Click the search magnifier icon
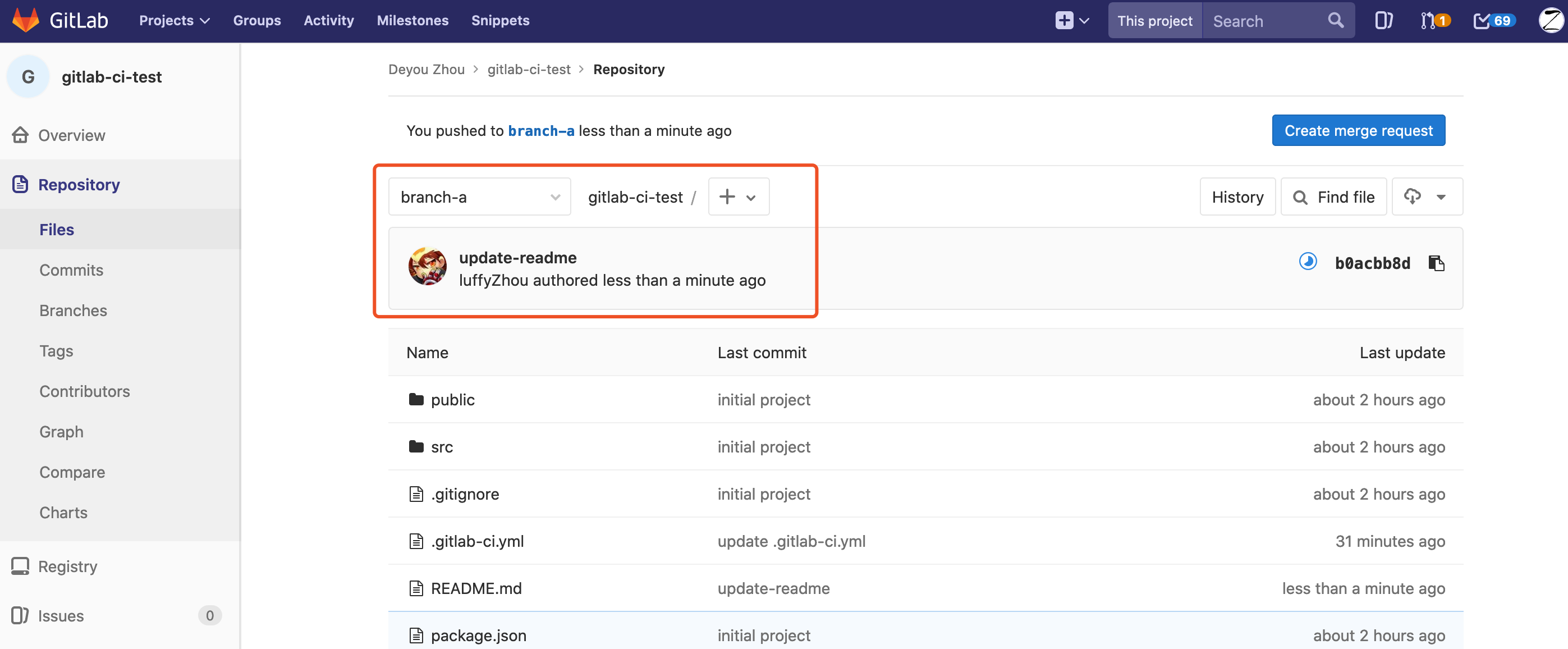 click(x=1336, y=21)
